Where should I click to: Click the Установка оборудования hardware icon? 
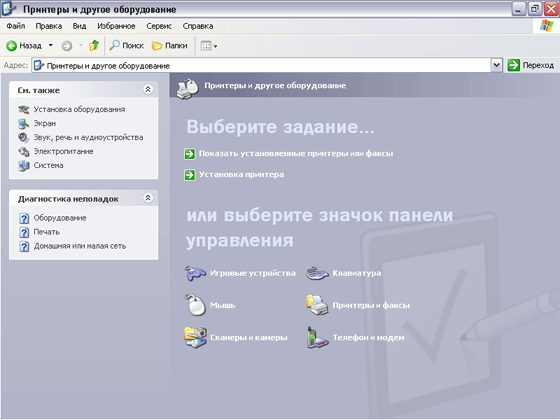pos(24,109)
